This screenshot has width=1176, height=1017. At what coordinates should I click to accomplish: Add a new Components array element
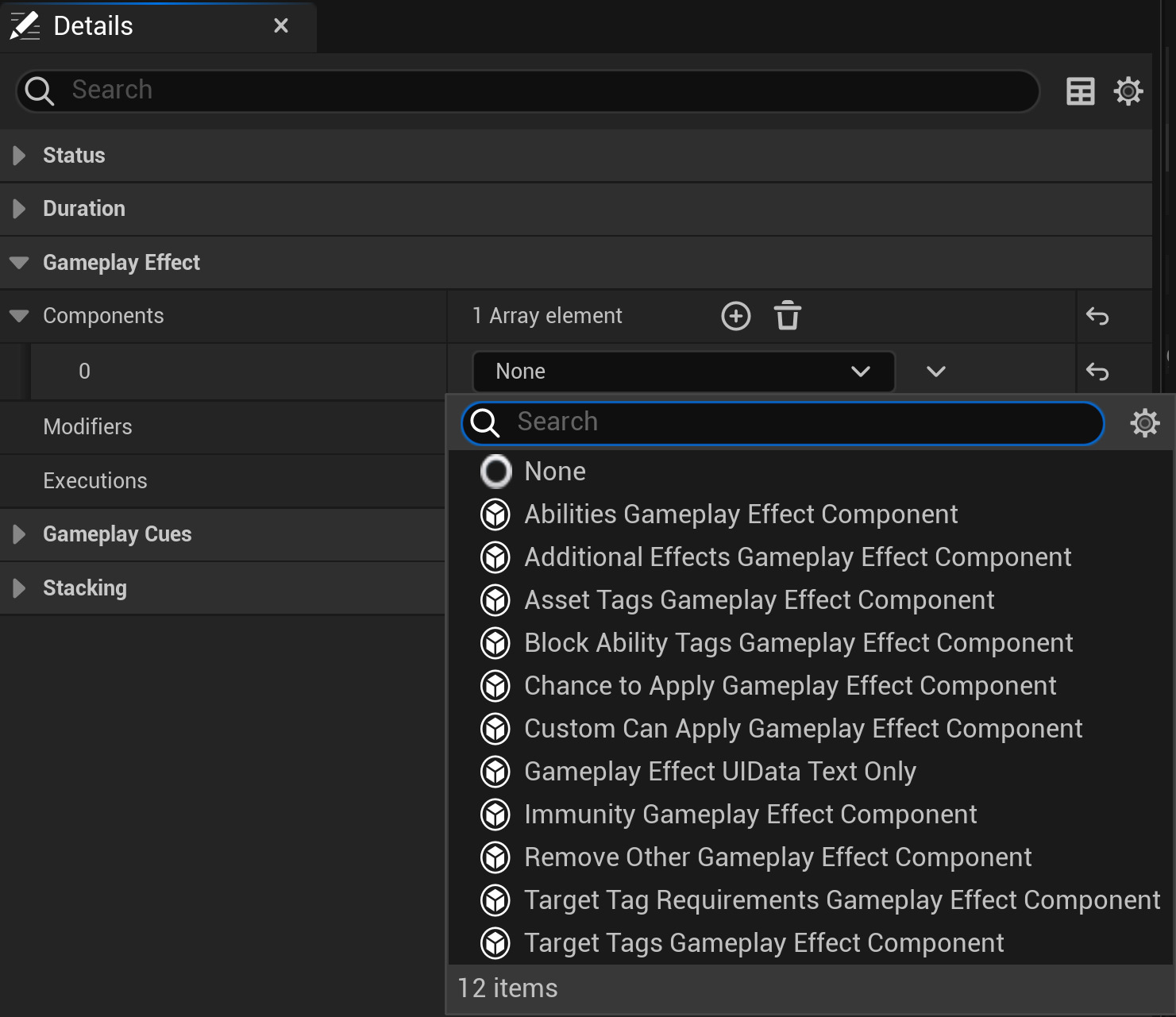(x=735, y=316)
